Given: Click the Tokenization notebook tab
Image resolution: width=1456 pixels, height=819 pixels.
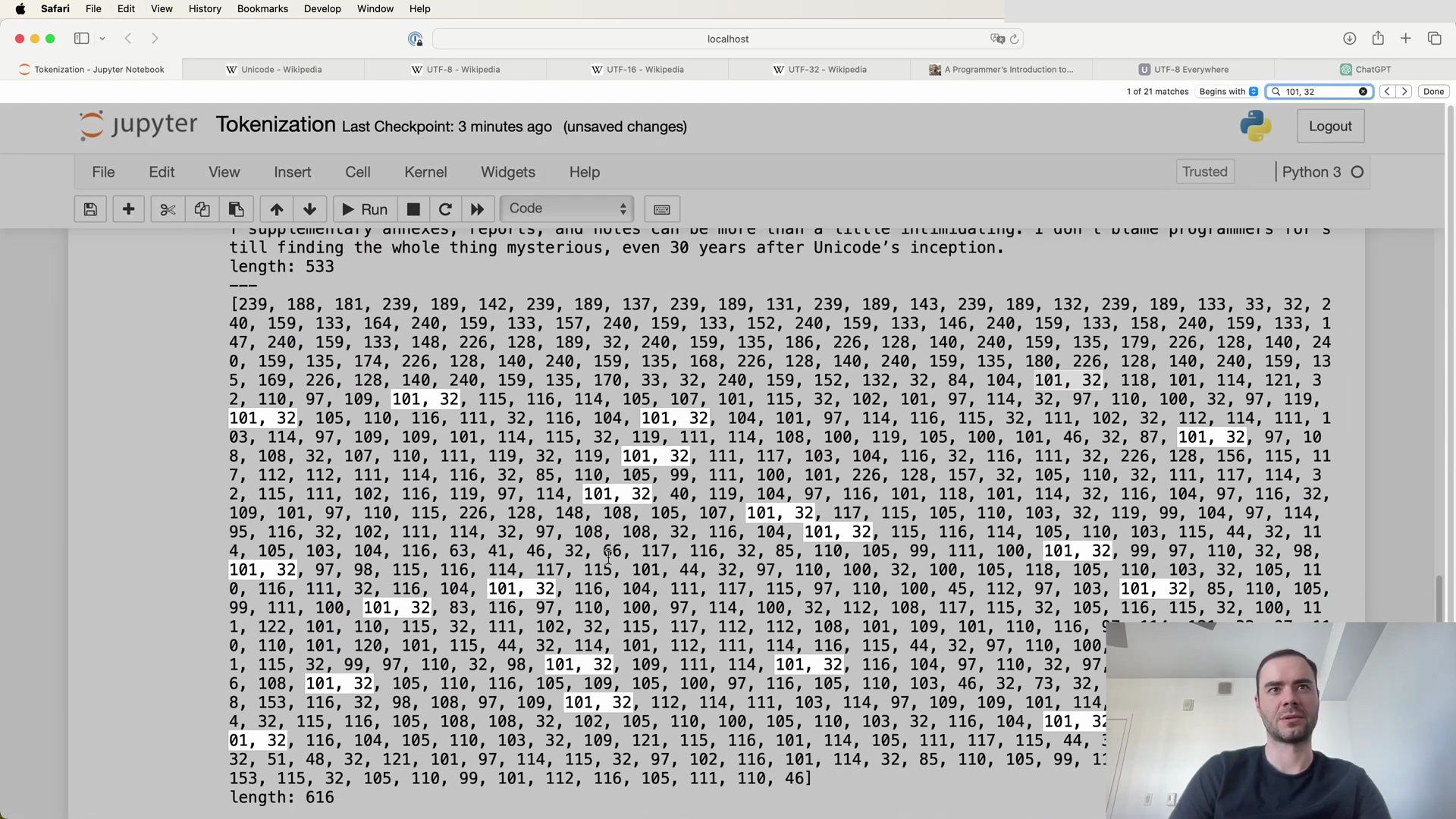Looking at the screenshot, I should click(98, 69).
